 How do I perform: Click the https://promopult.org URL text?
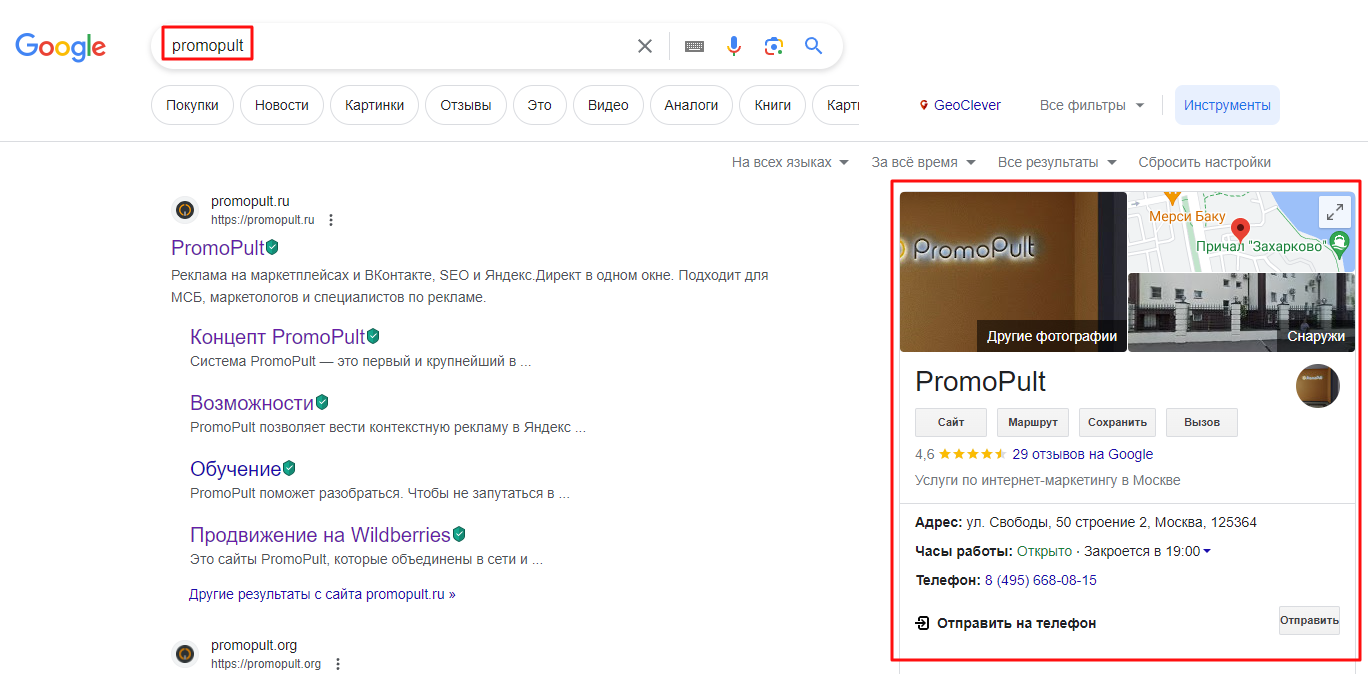tap(266, 664)
